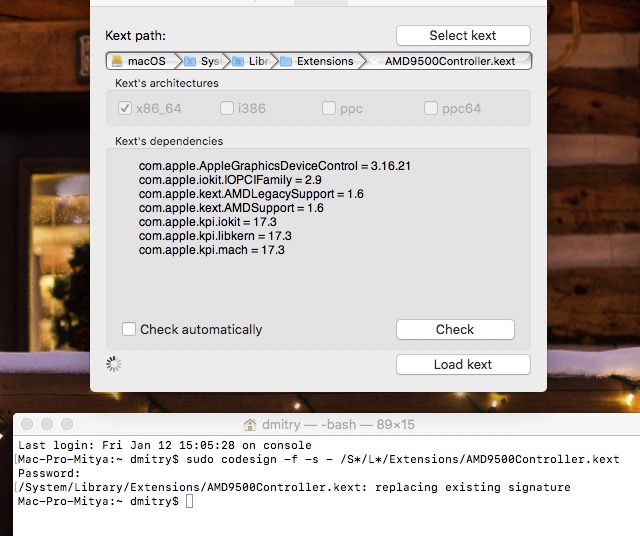640x536 pixels.
Task: Minimize the Terminal window
Action: point(47,424)
